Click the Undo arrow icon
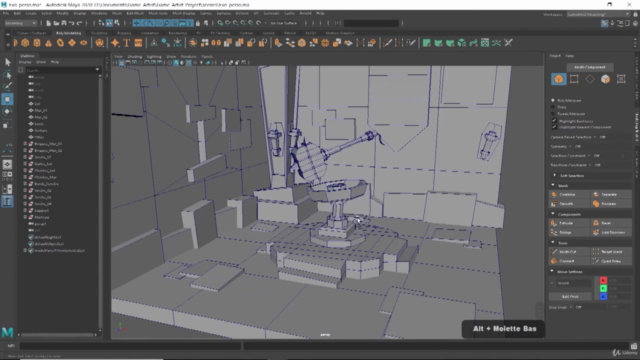The height and width of the screenshot is (360, 640). point(72,23)
